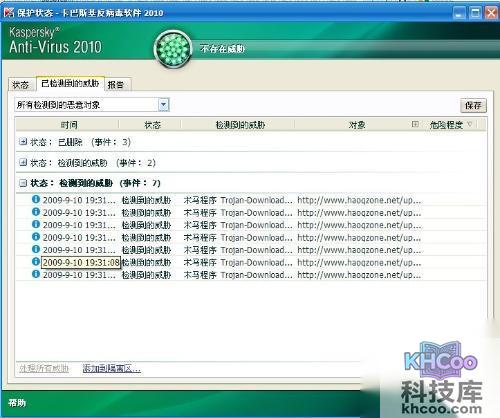Sort by the 时间 column header
The image size is (500, 418).
[69, 125]
